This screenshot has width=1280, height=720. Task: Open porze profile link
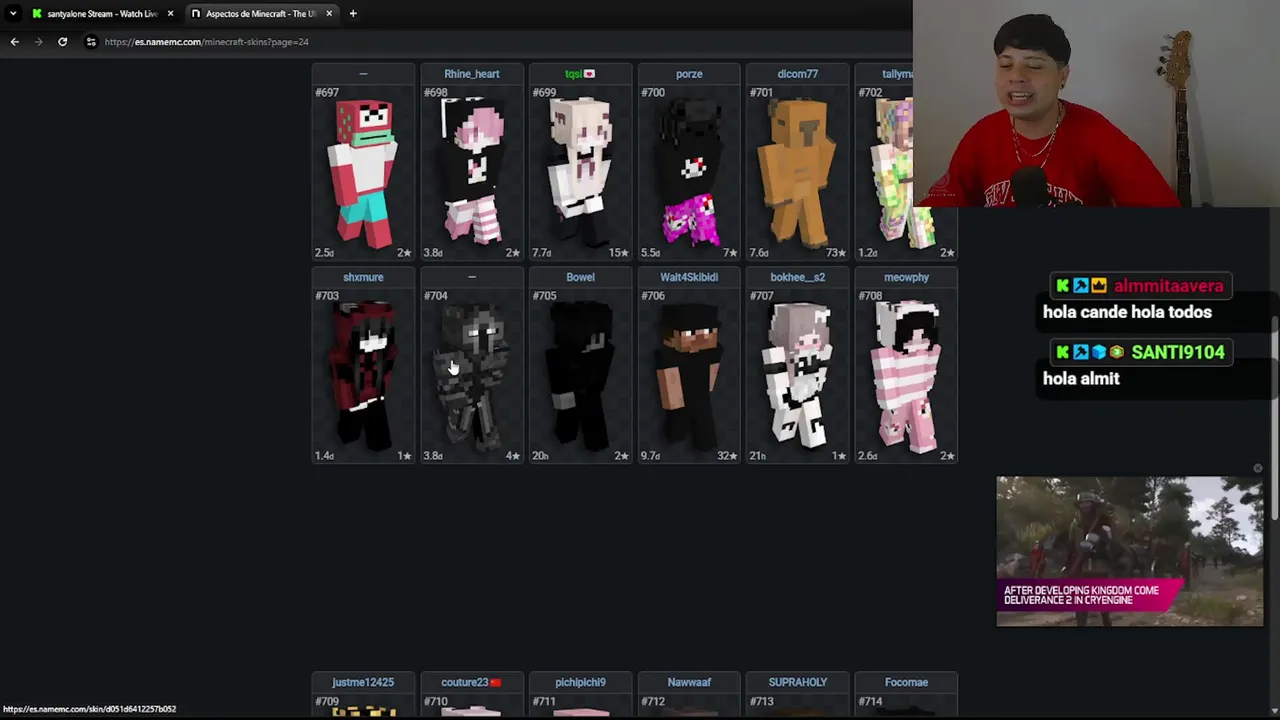coord(689,74)
